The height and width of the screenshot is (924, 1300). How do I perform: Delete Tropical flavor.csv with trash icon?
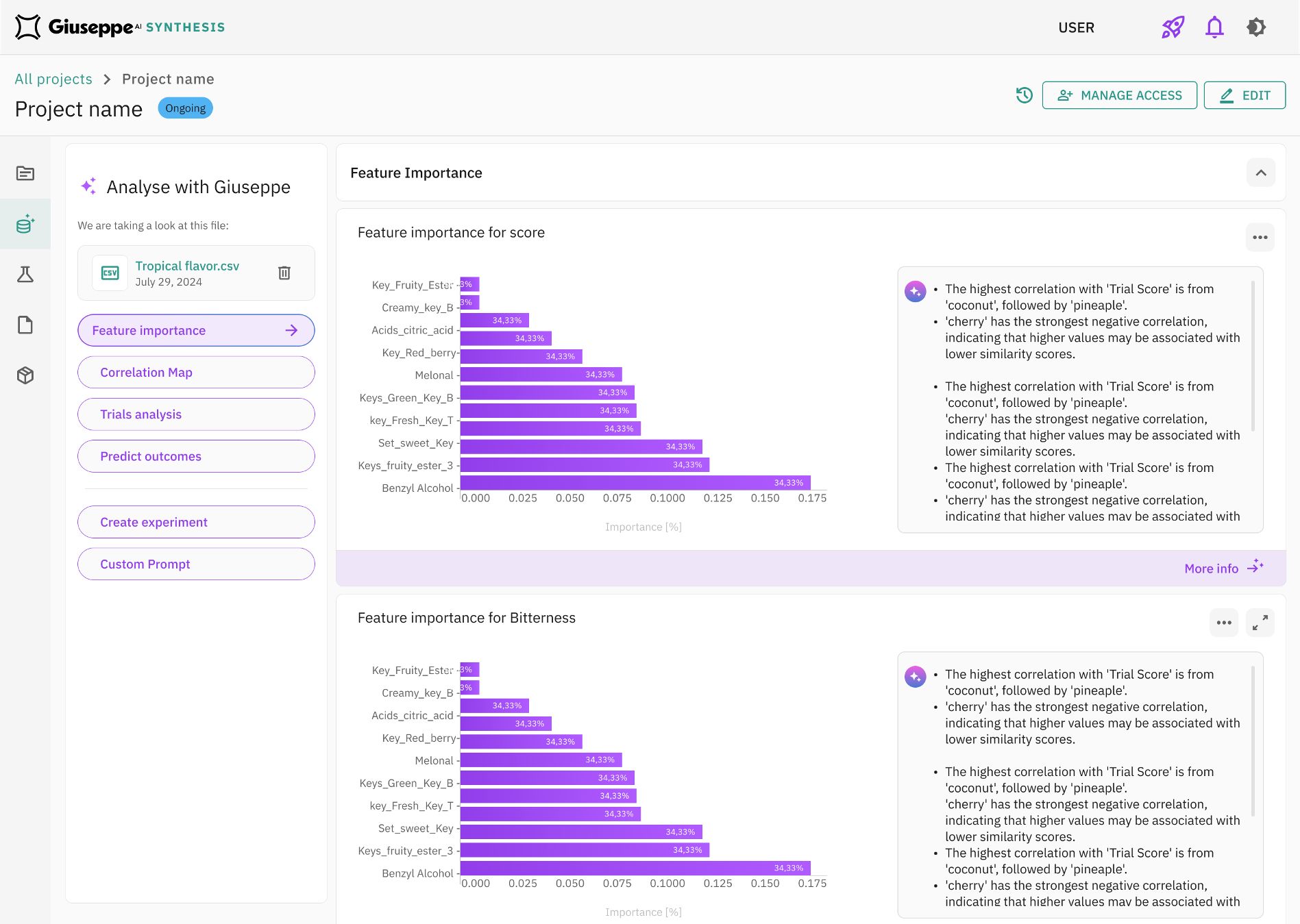pyautogui.click(x=284, y=273)
